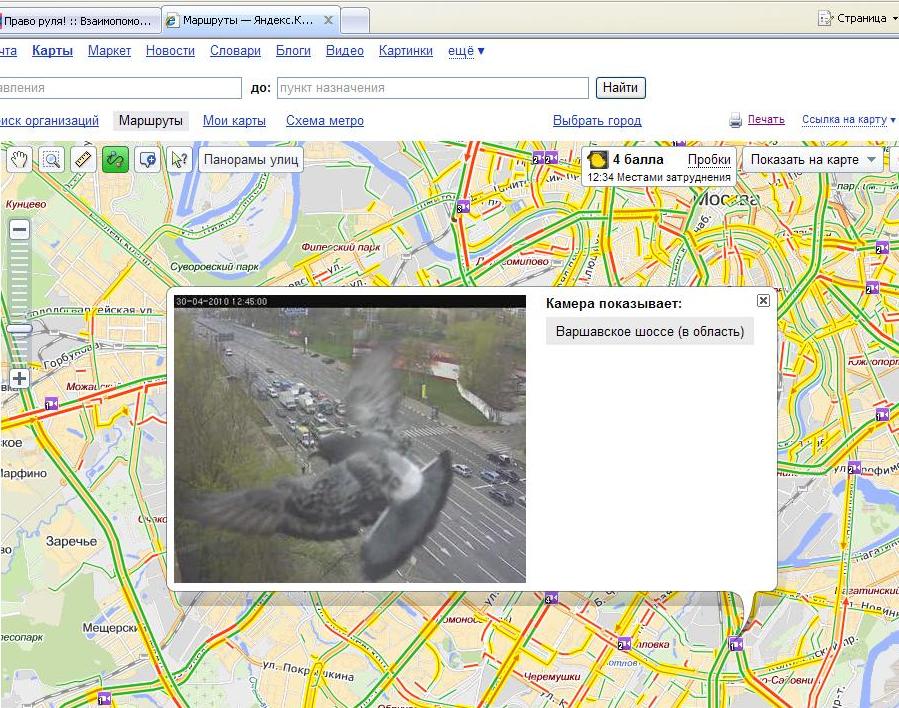The image size is (899, 708).
Task: Open the Схема метро tab
Action: 324,121
